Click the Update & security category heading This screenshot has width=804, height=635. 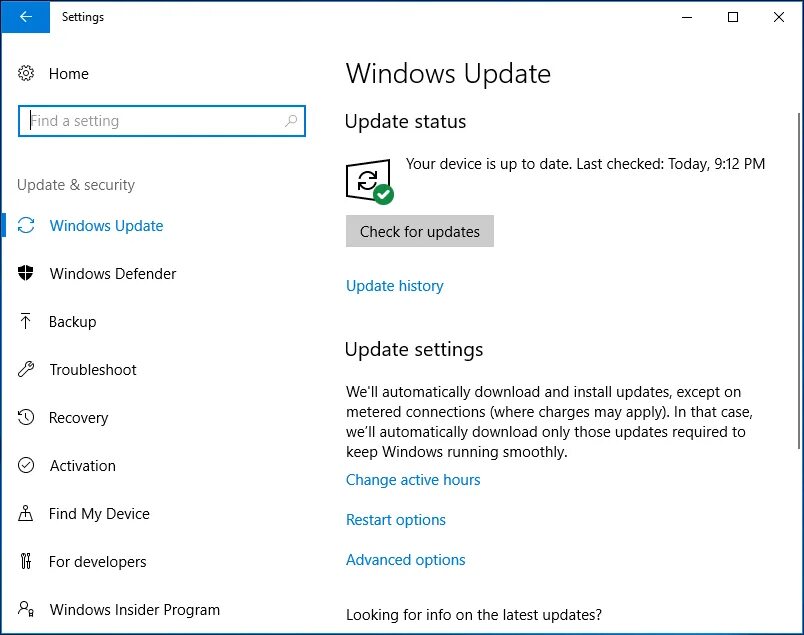point(76,185)
